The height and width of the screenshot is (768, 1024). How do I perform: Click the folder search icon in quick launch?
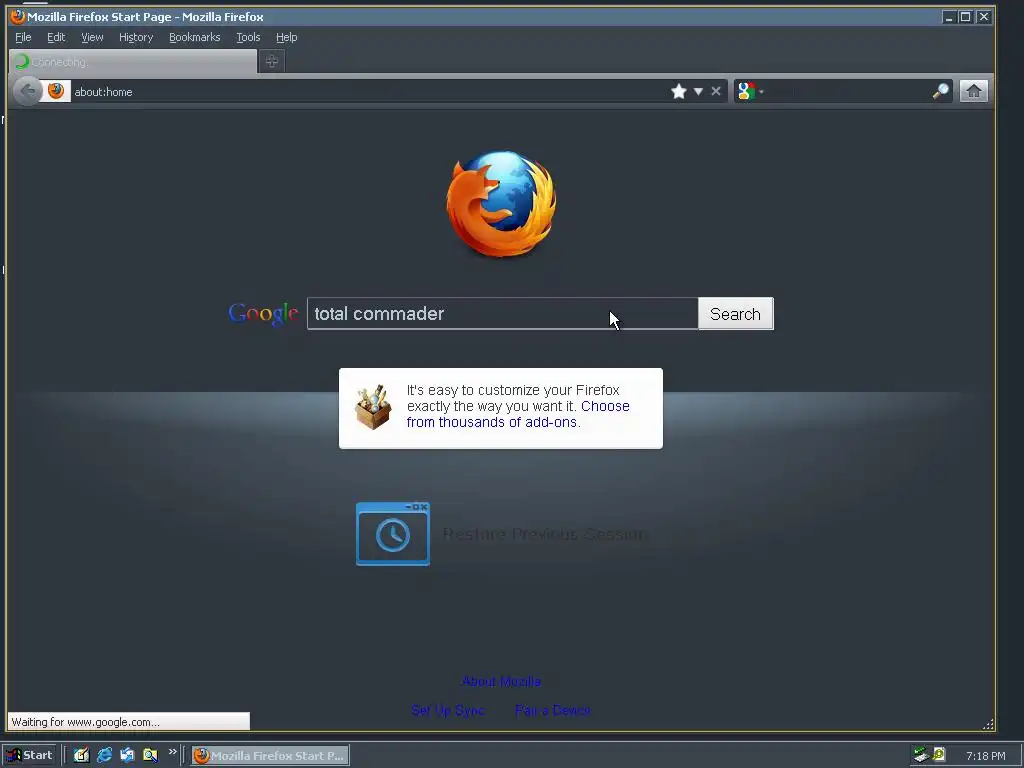(x=150, y=755)
